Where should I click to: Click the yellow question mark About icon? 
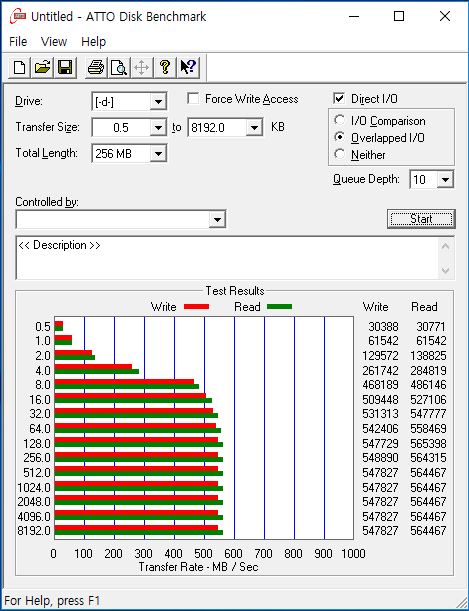pyautogui.click(x=165, y=68)
